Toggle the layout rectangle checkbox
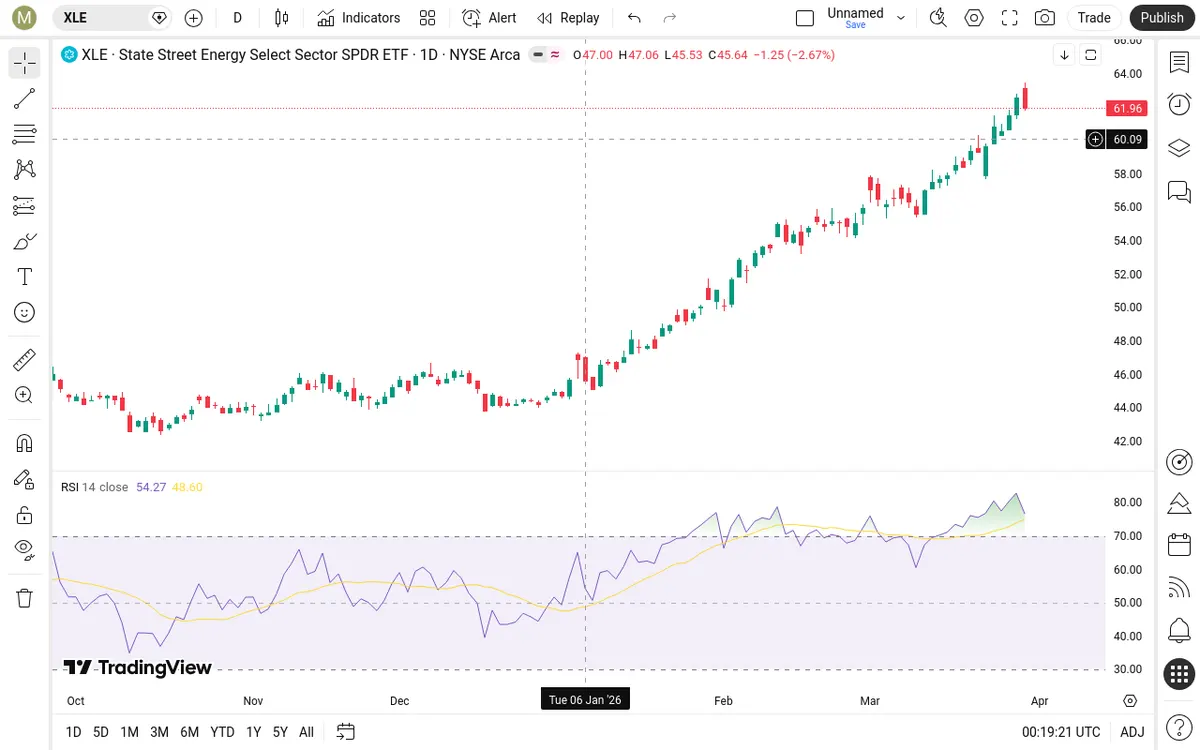 (x=805, y=18)
